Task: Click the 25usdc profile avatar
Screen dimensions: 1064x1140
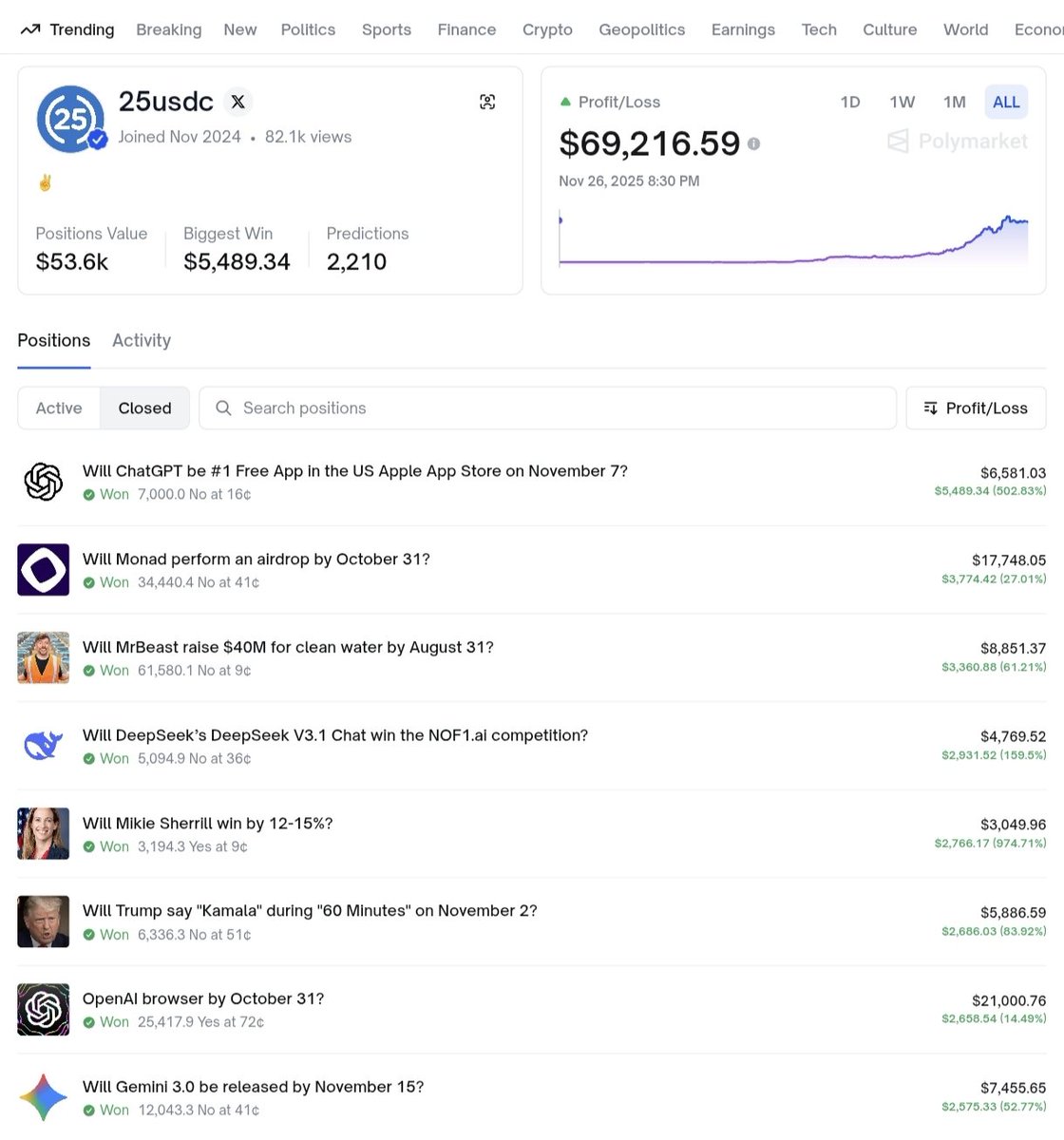Action: 70,120
